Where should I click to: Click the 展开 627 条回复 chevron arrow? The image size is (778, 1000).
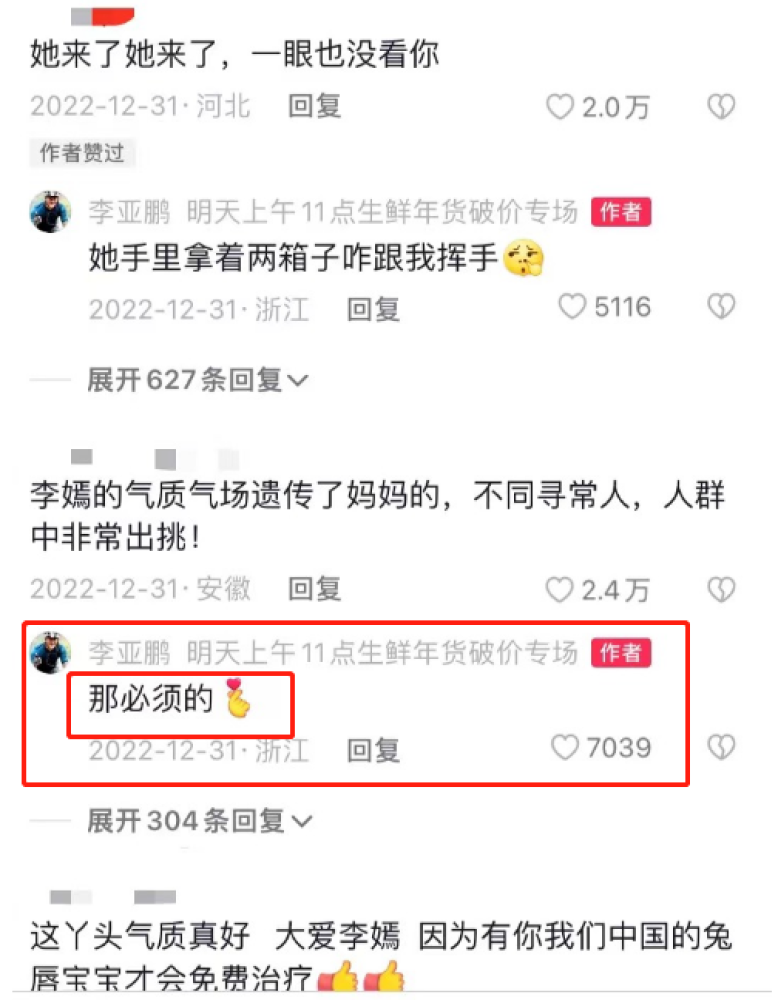298,381
